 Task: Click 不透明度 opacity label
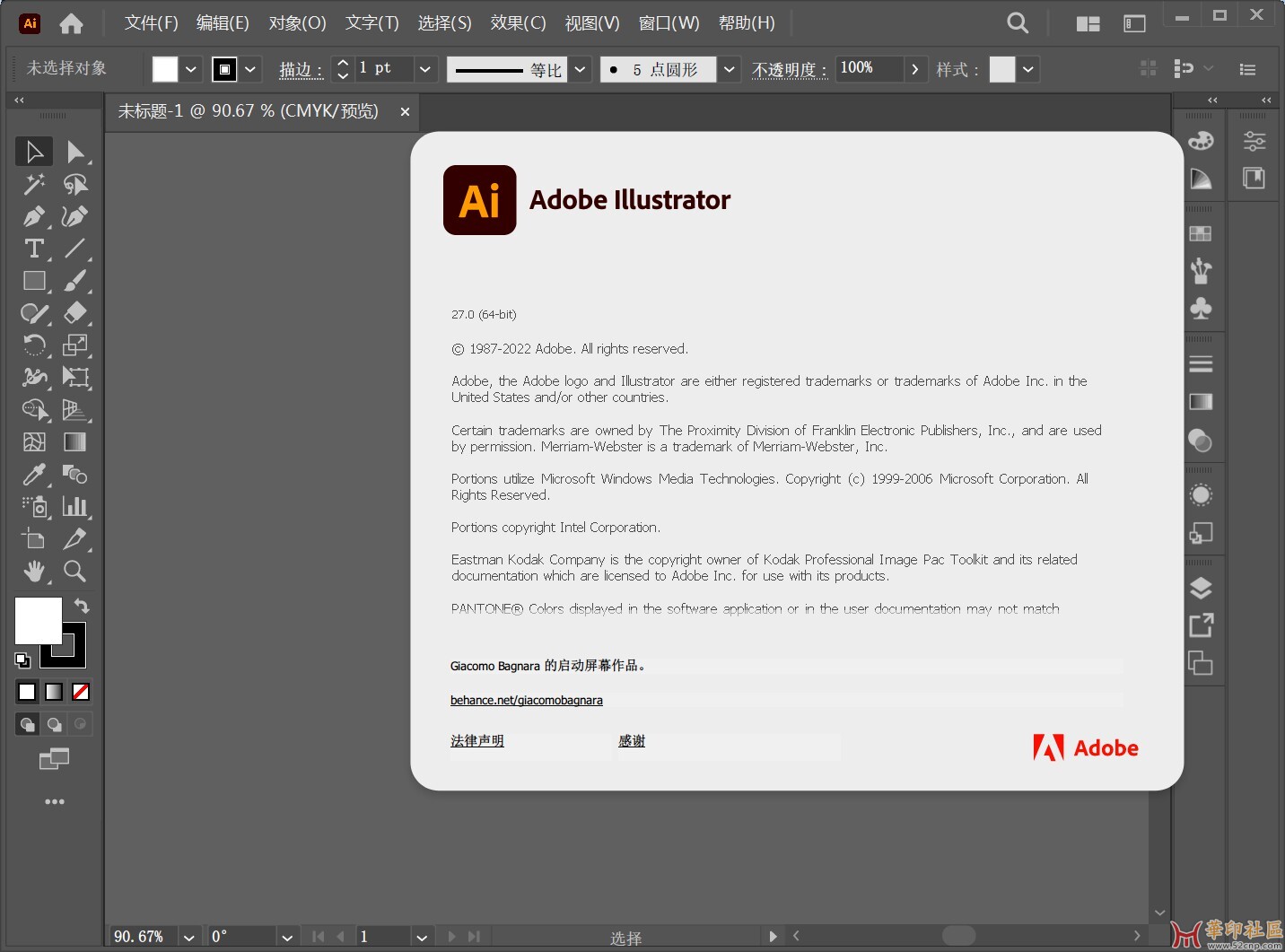[x=790, y=70]
